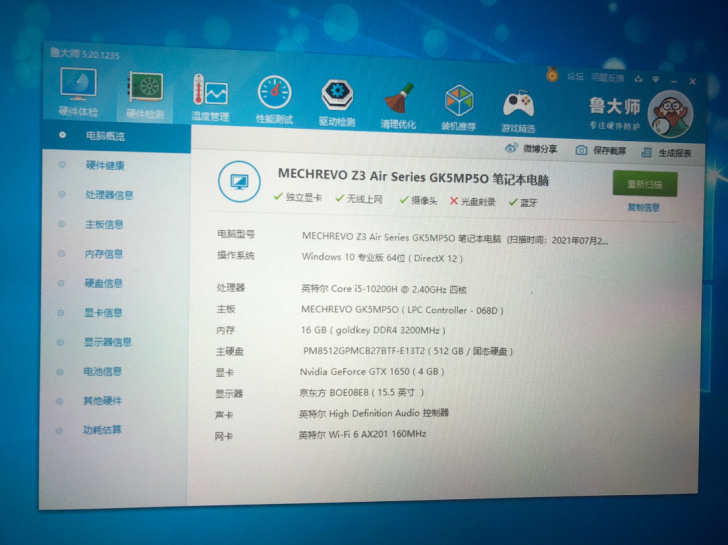The image size is (728, 545).
Task: Click the Nvidia GeForce GTX 1650 value
Action: (x=372, y=371)
